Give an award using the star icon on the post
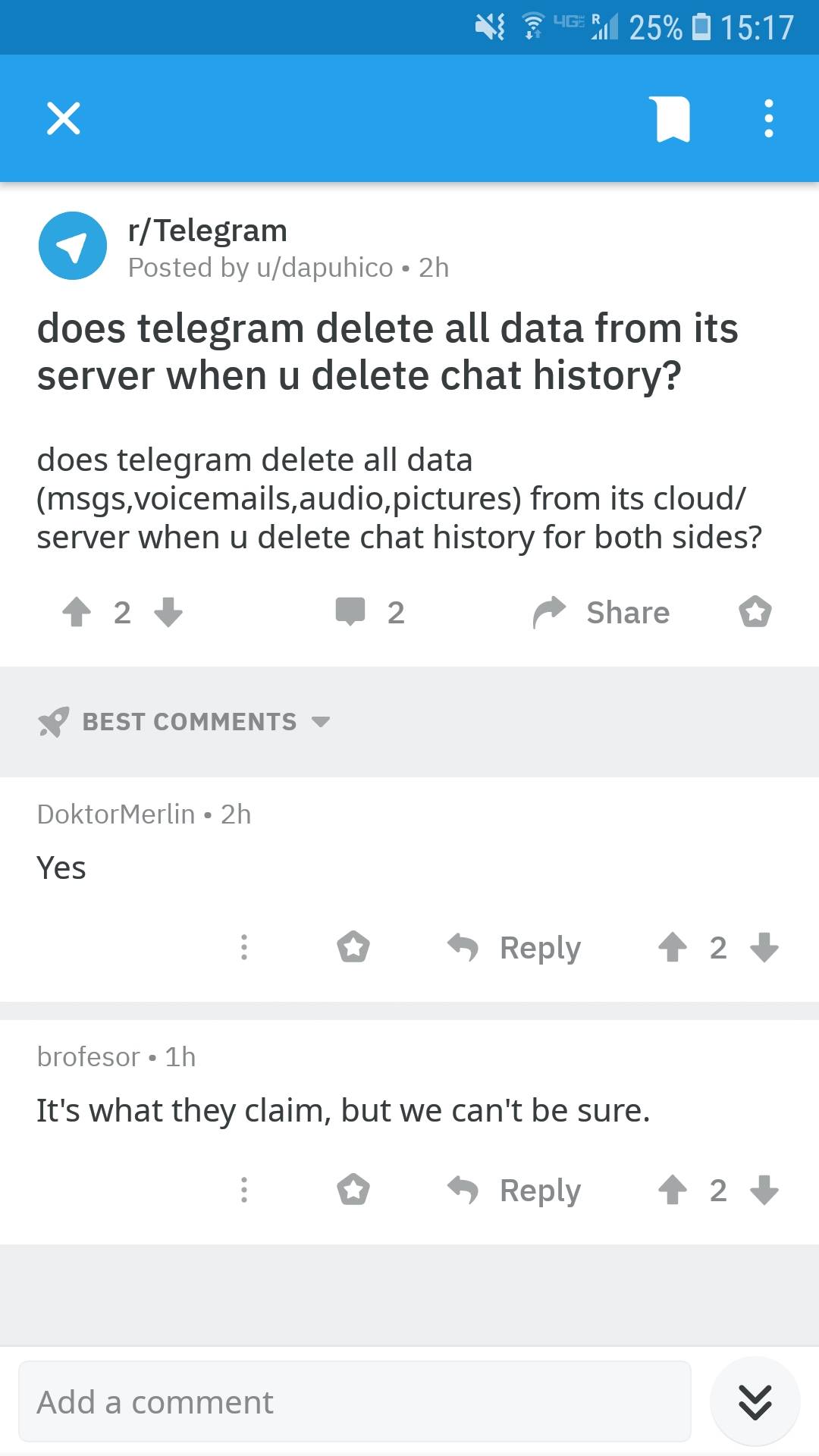 pos(755,611)
